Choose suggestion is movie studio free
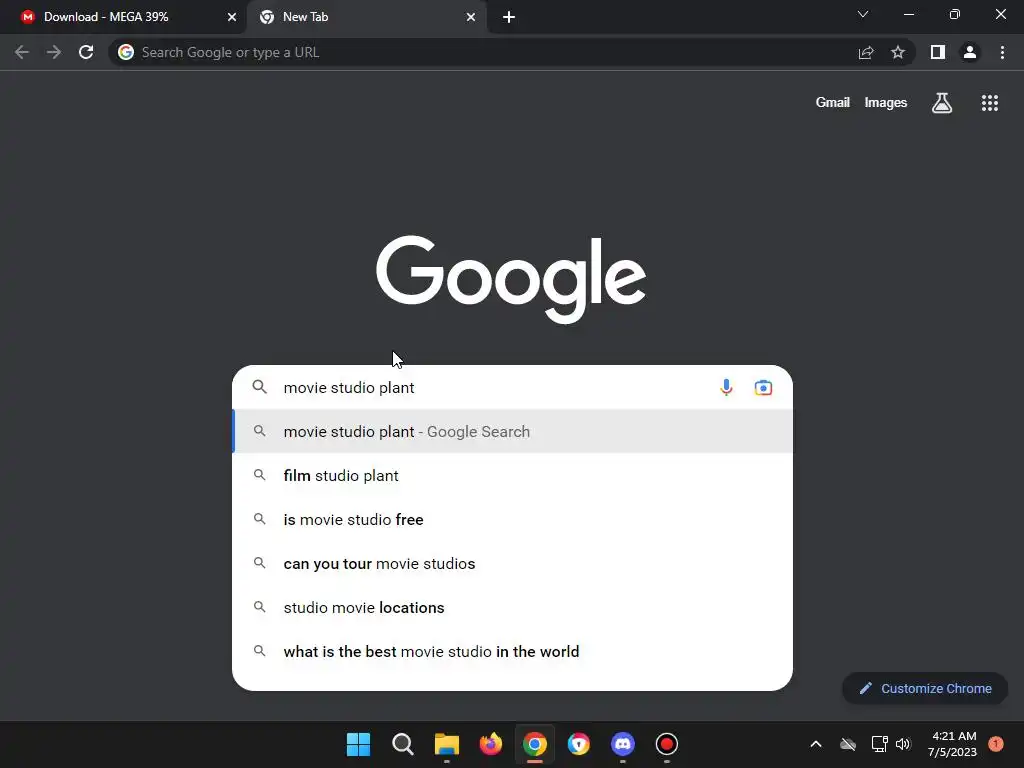Viewport: 1024px width, 768px height. click(513, 519)
